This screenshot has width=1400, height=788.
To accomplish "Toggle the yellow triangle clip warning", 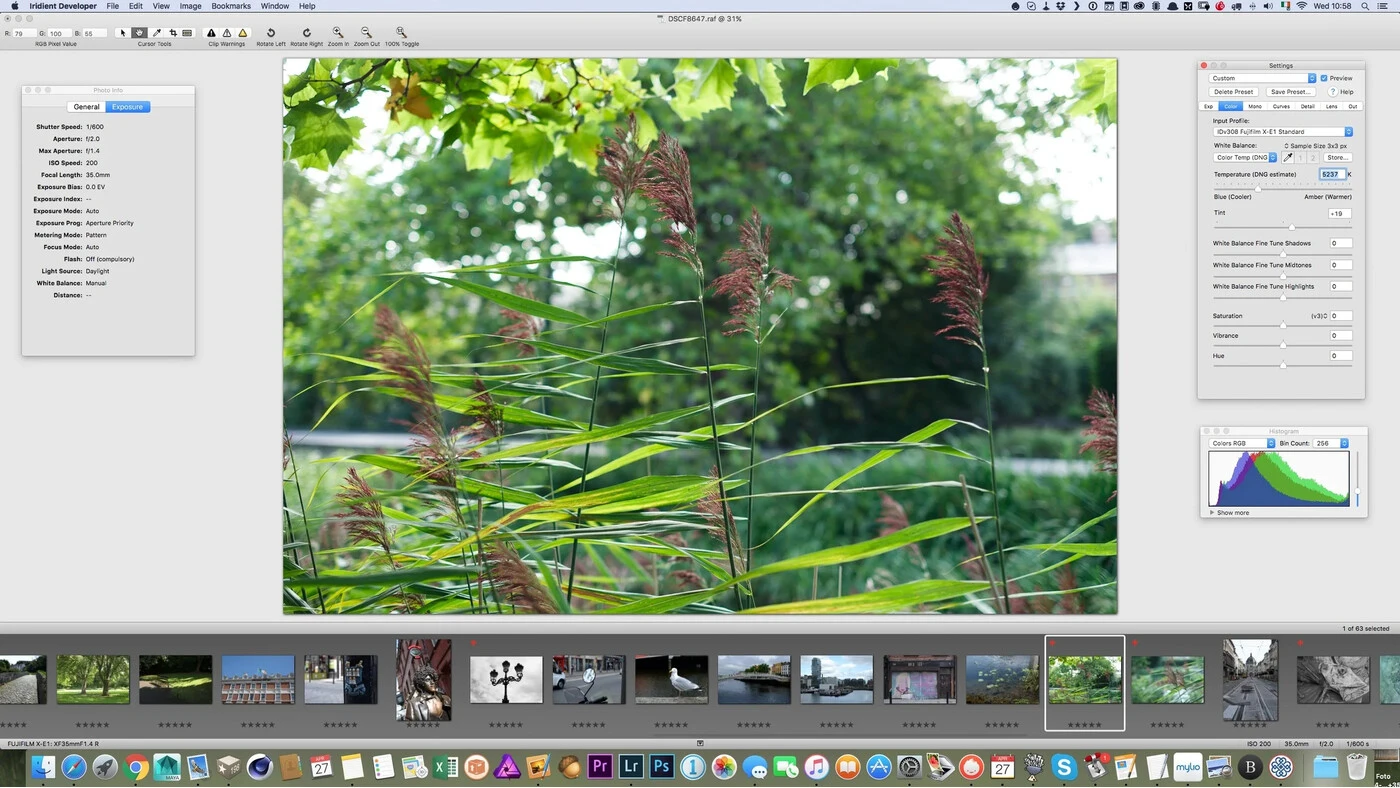I will 242,33.
